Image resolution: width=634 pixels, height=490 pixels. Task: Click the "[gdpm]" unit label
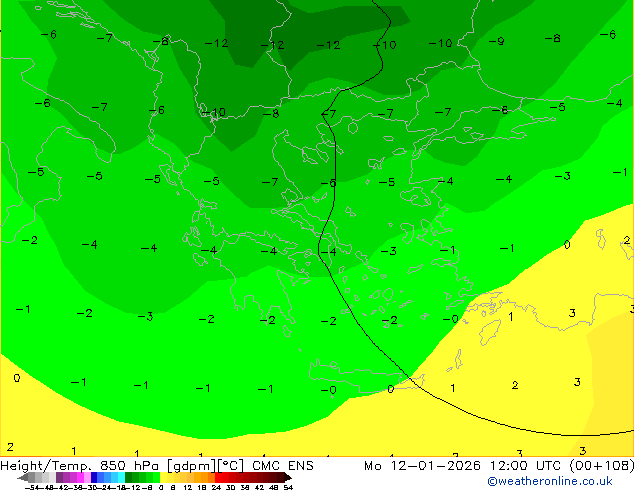tap(192, 466)
